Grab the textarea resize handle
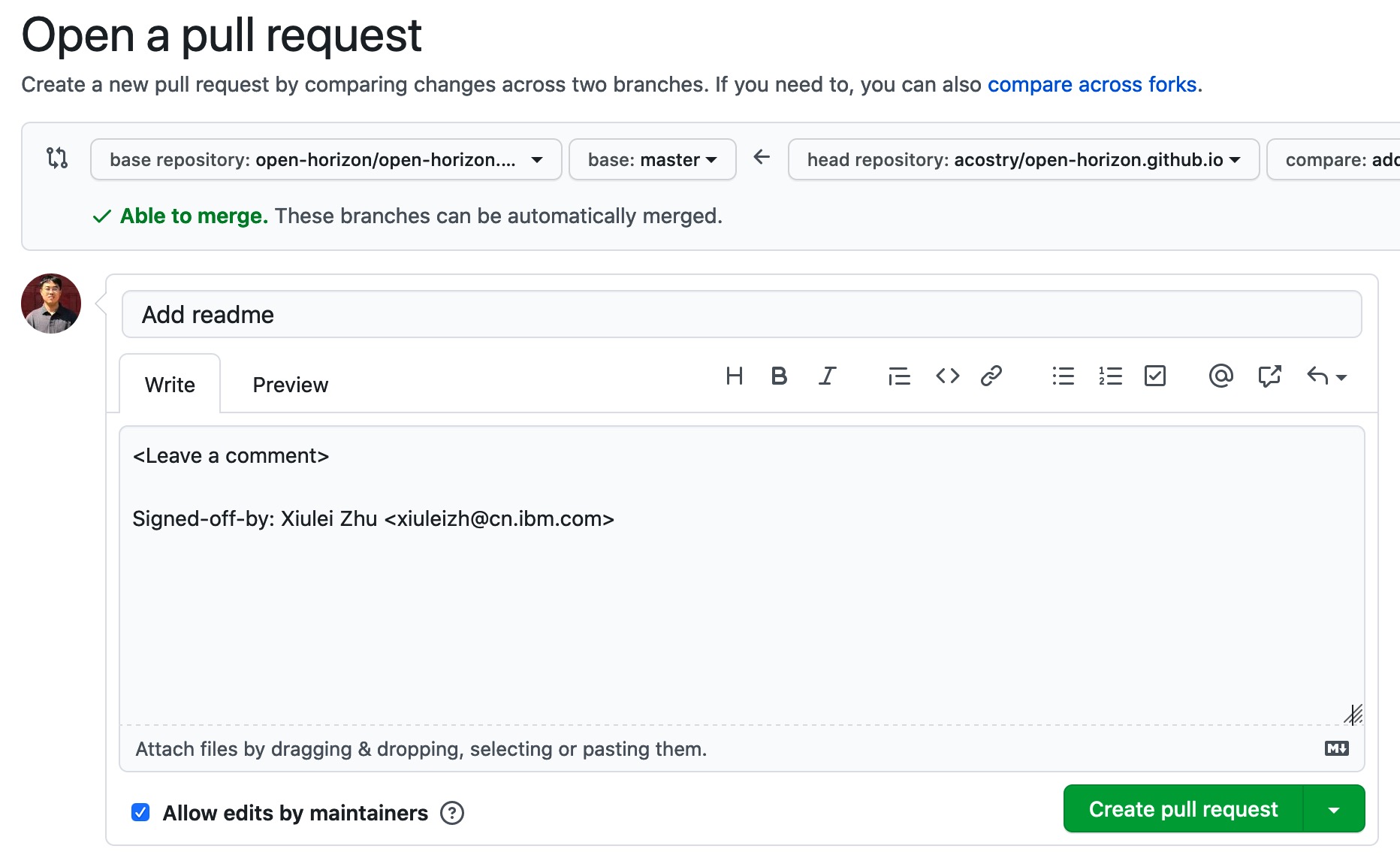Viewport: 1400px width, 858px height. pos(1353,714)
